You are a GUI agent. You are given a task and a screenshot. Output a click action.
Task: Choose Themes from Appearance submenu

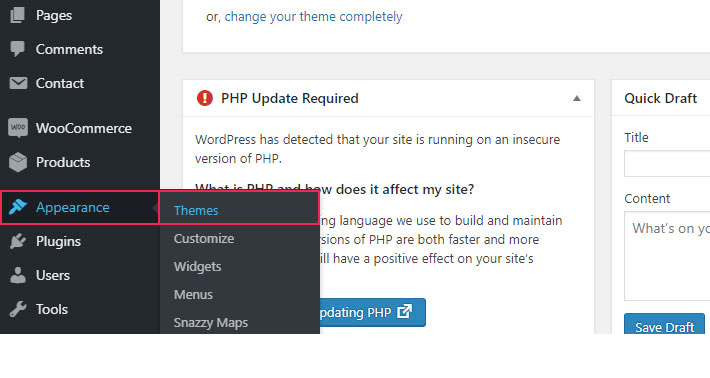coord(196,211)
